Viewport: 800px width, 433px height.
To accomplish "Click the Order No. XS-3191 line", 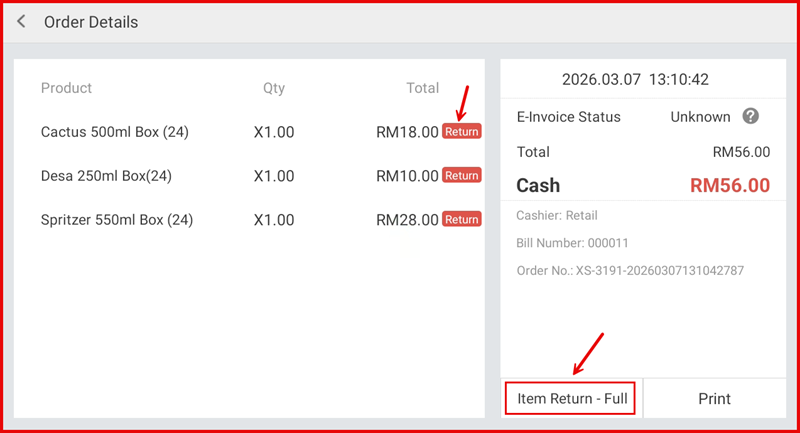I will pyautogui.click(x=630, y=271).
